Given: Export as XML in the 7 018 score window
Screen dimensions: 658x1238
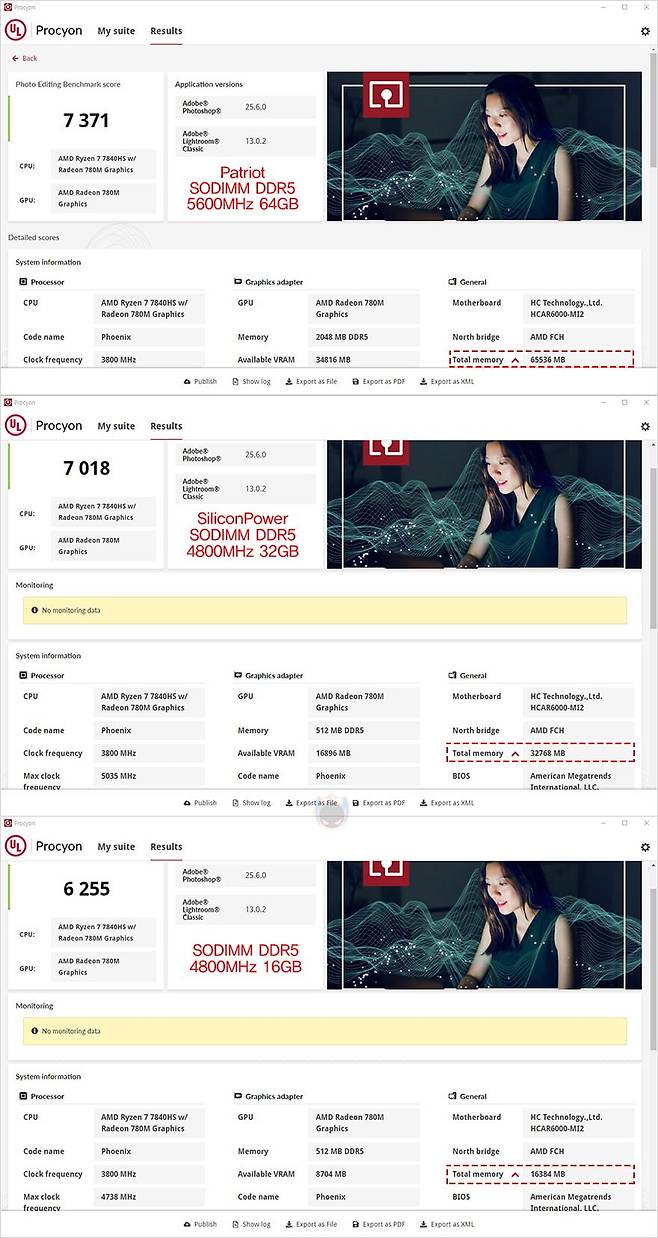Looking at the screenshot, I should [x=447, y=803].
